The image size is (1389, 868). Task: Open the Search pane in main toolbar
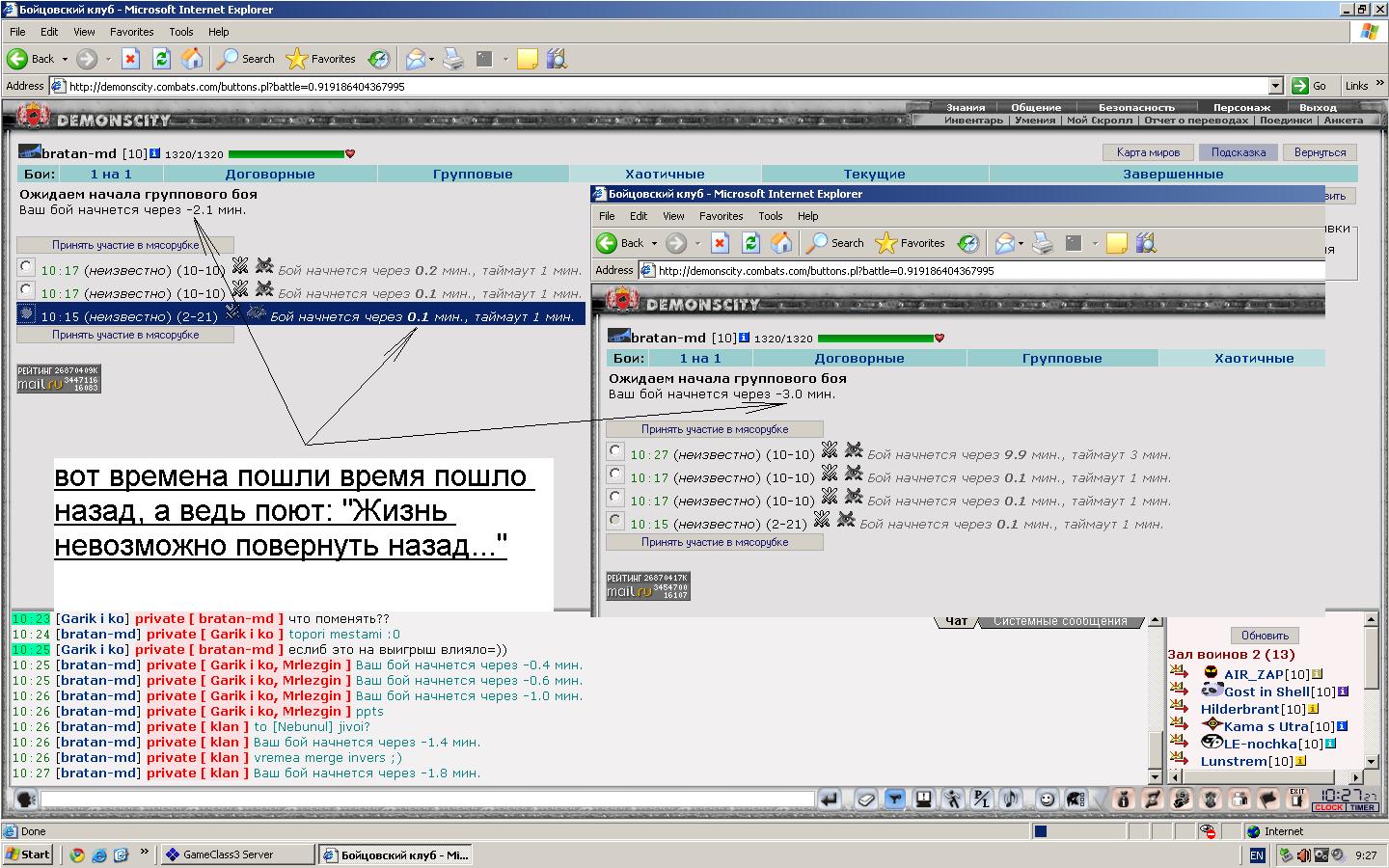pos(246,59)
